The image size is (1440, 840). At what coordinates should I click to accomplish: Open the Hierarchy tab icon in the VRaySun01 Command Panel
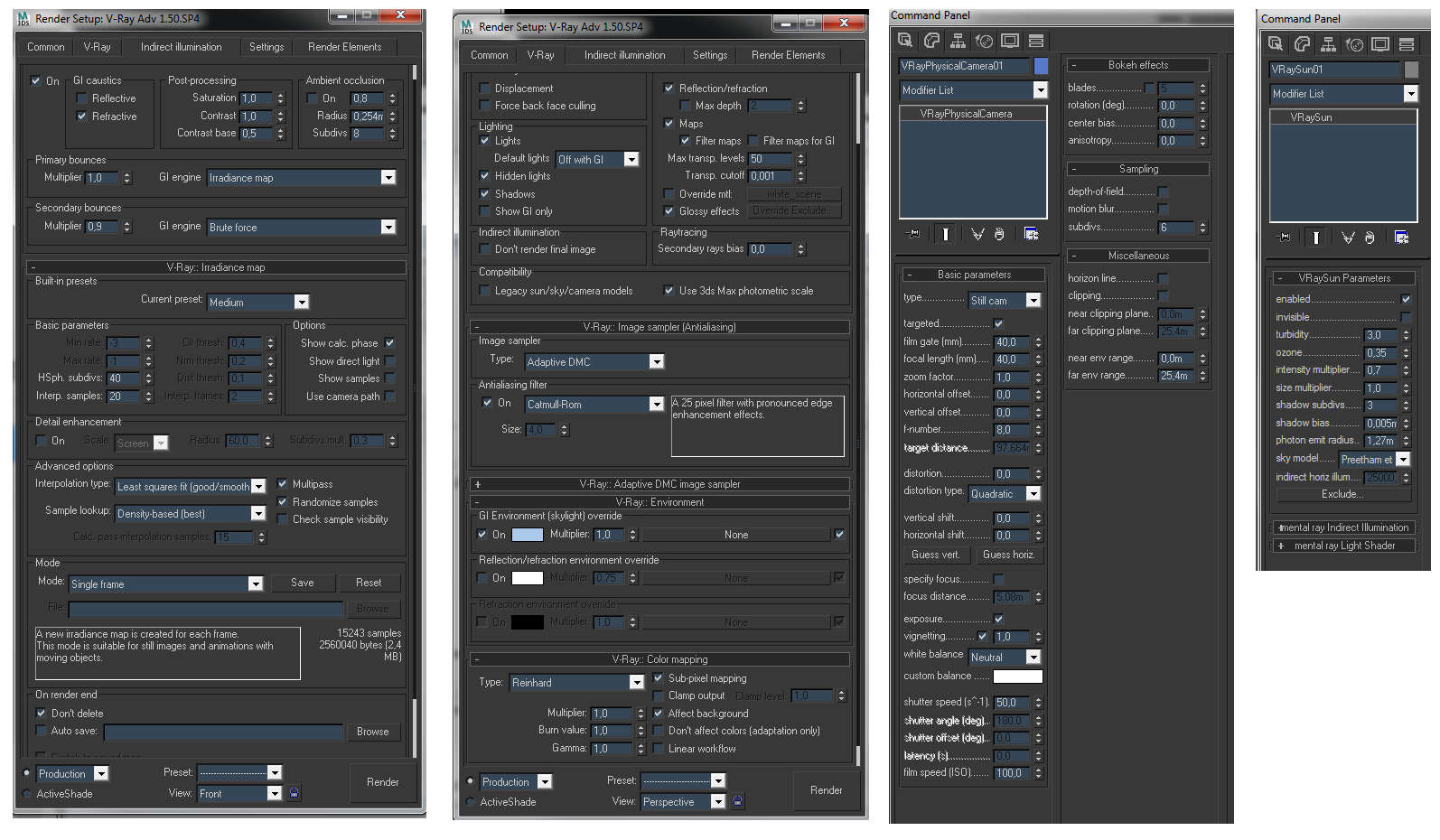[x=1328, y=44]
